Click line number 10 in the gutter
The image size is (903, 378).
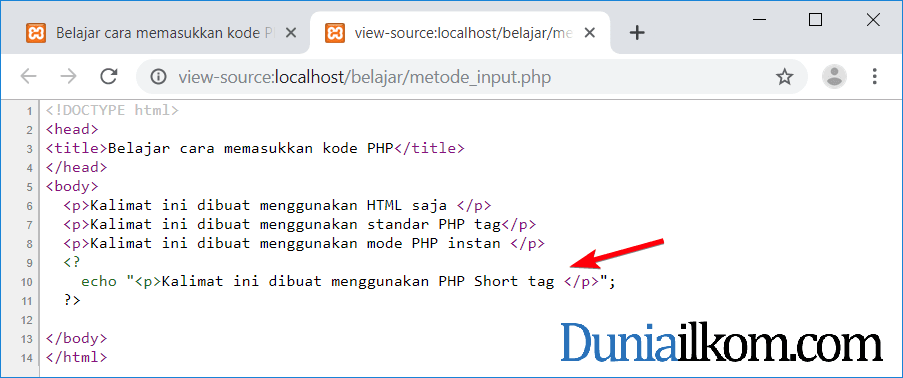[27, 282]
